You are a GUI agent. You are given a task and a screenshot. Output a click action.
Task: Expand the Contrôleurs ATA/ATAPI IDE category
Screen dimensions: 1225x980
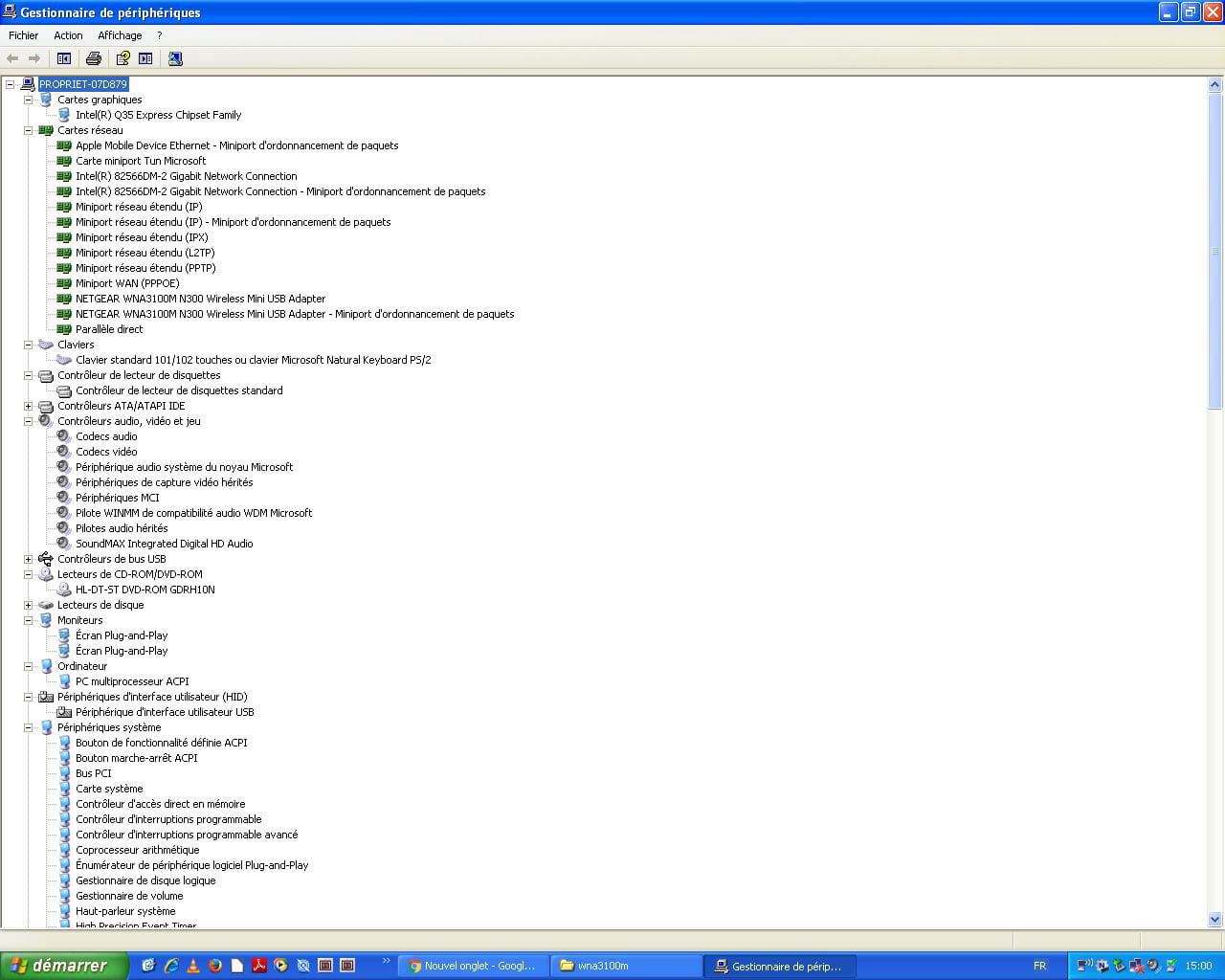click(28, 406)
